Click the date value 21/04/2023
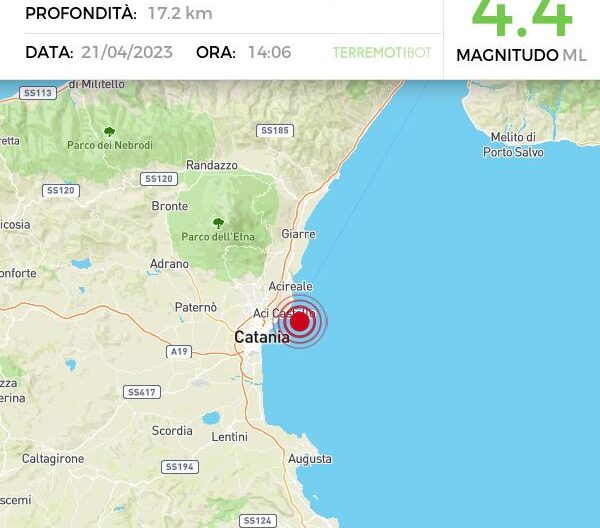The height and width of the screenshot is (528, 600). click(127, 52)
